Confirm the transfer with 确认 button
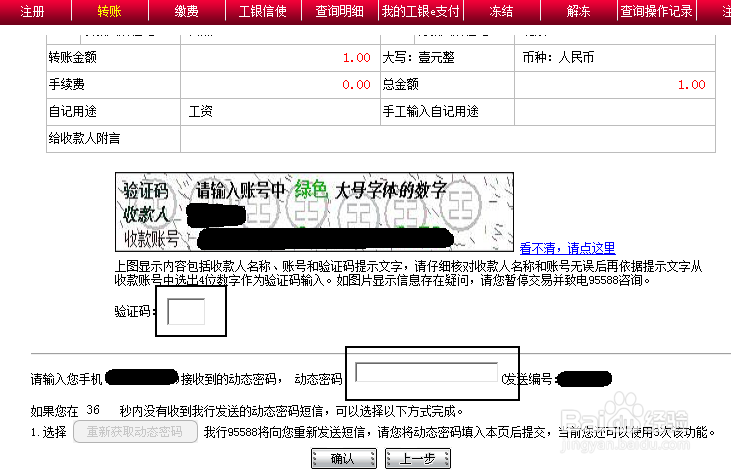This screenshot has height=470, width=731. [344, 459]
